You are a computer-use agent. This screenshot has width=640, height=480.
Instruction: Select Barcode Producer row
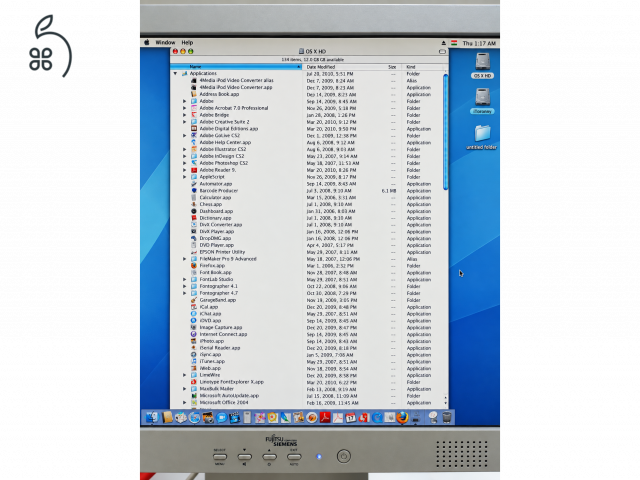pos(306,191)
